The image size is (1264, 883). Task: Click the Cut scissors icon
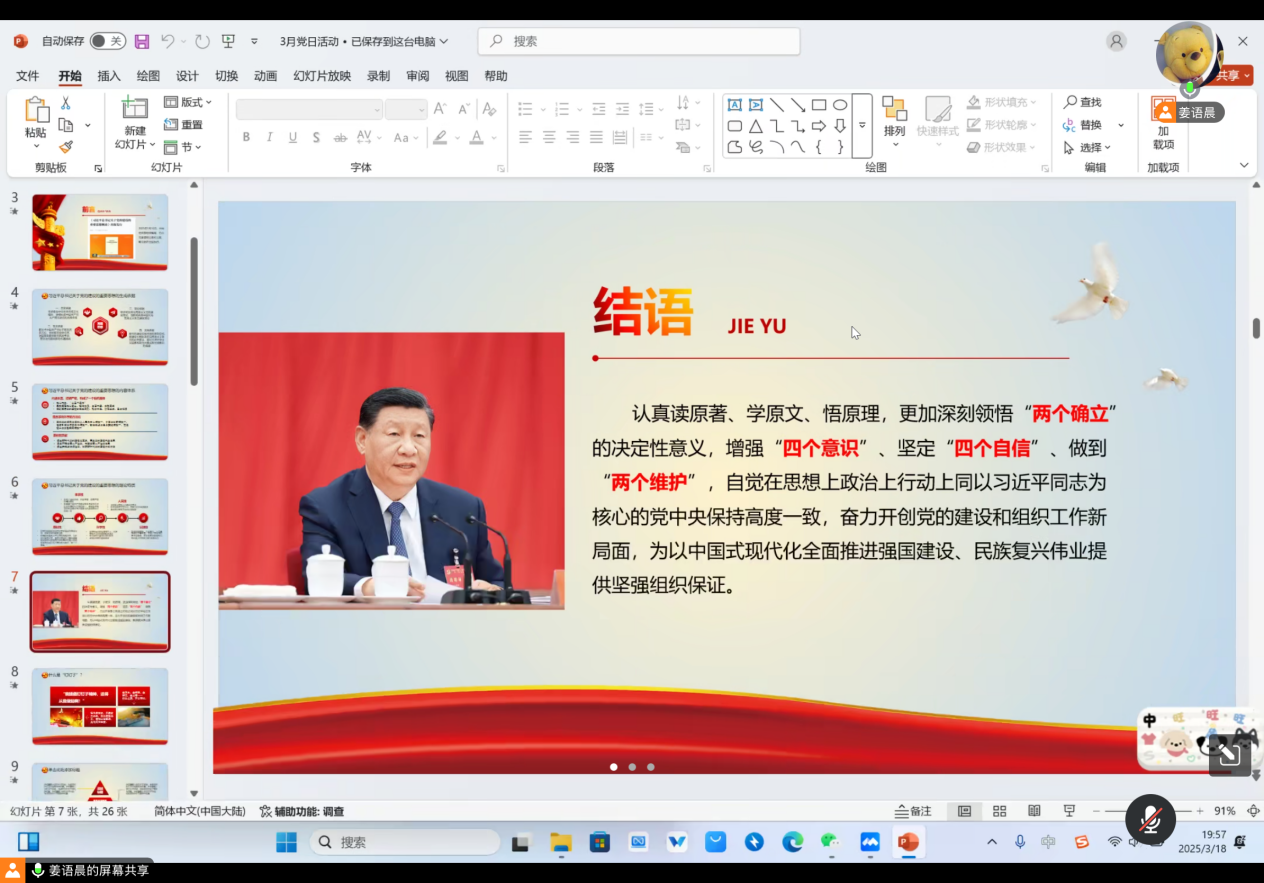(66, 103)
